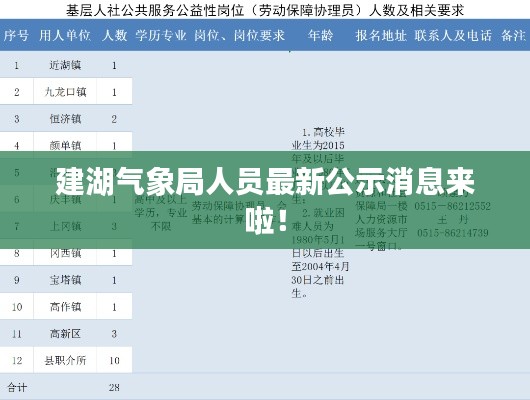The width and height of the screenshot is (530, 400).
Task: Select headcount 2 in 恒济镇 row
Action: coord(114,119)
